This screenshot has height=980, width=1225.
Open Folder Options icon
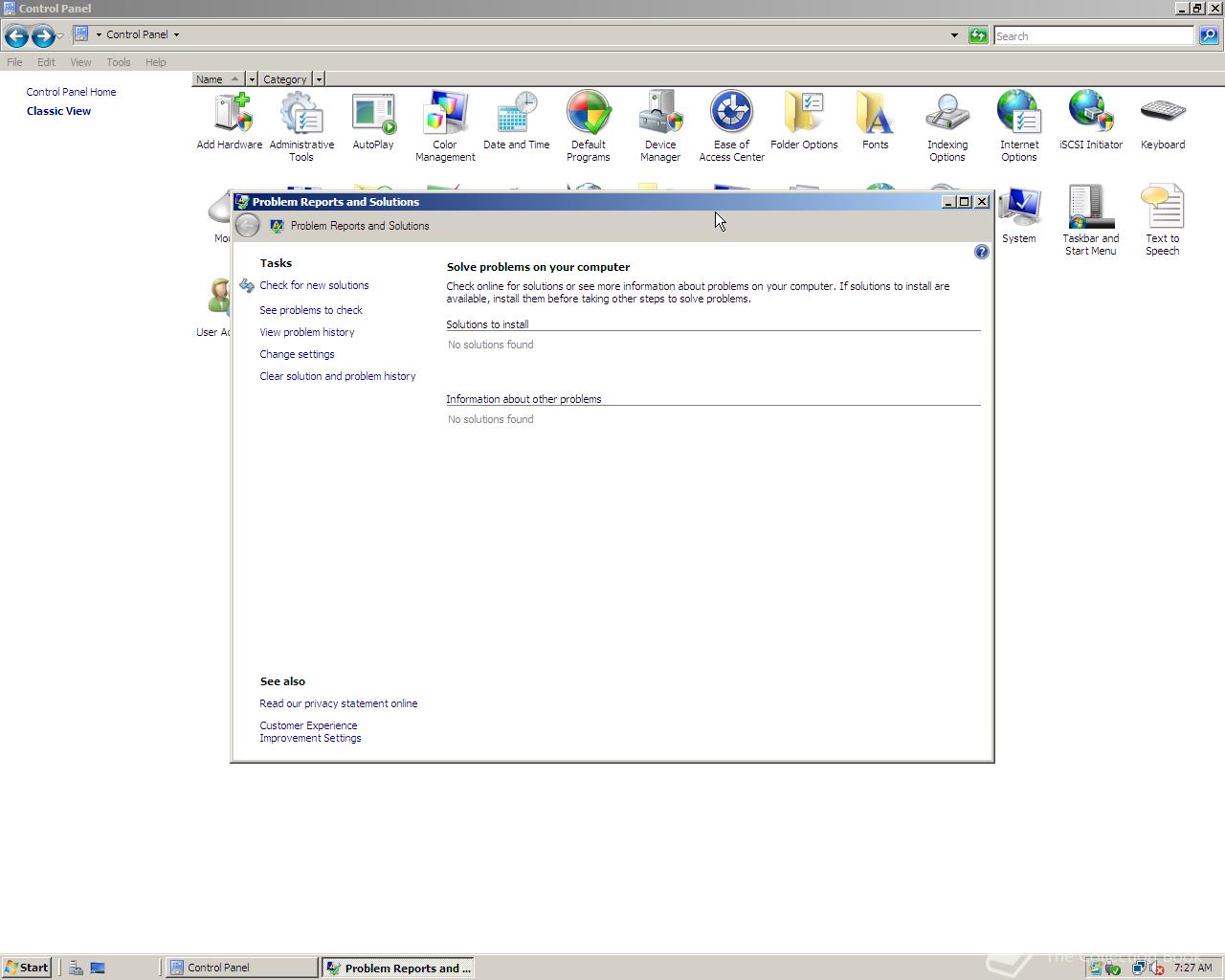coord(804,122)
